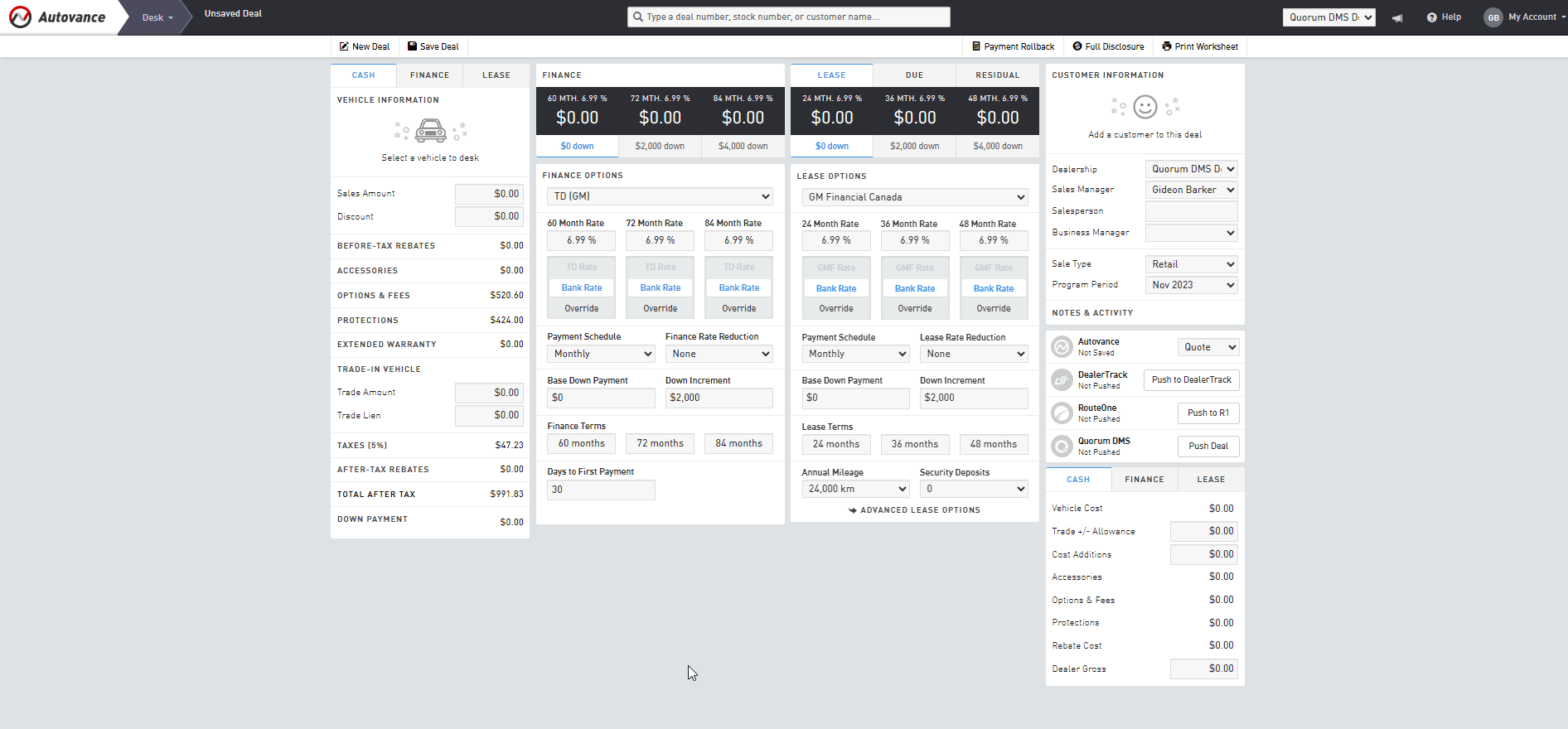Open the Security Deposits dropdown
The width and height of the screenshot is (1568, 729).
point(974,489)
